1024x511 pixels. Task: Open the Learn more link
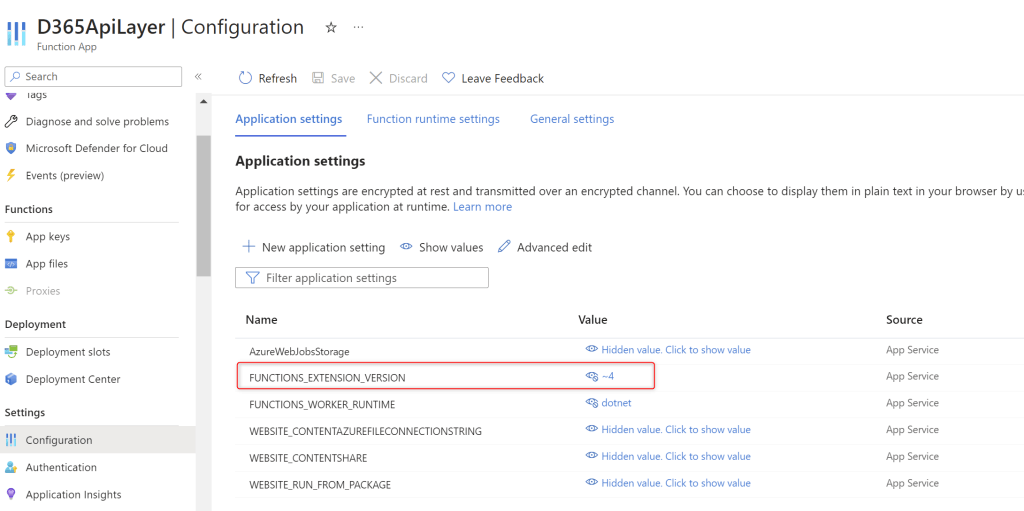coord(482,207)
